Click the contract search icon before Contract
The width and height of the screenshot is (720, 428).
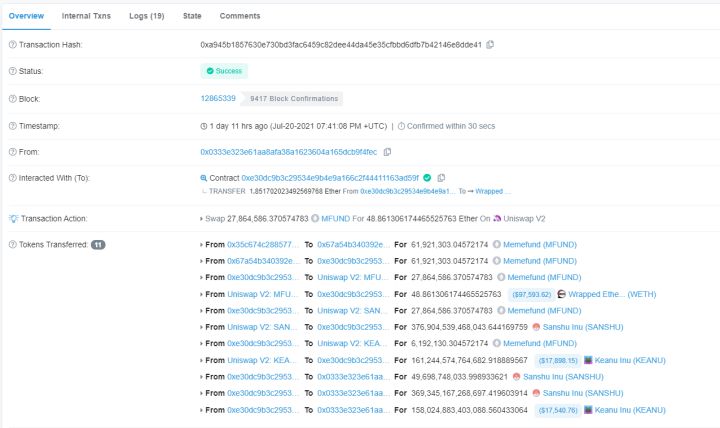(204, 178)
